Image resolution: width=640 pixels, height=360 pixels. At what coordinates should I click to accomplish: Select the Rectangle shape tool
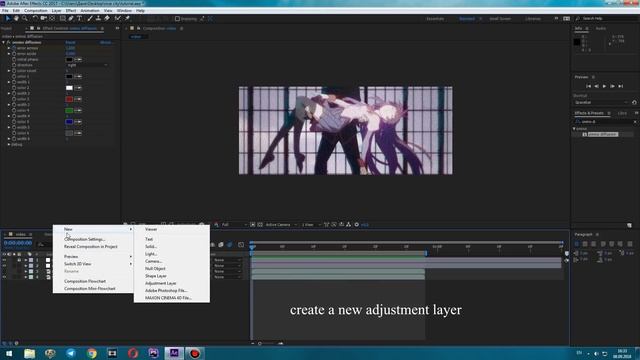pyautogui.click(x=62, y=18)
